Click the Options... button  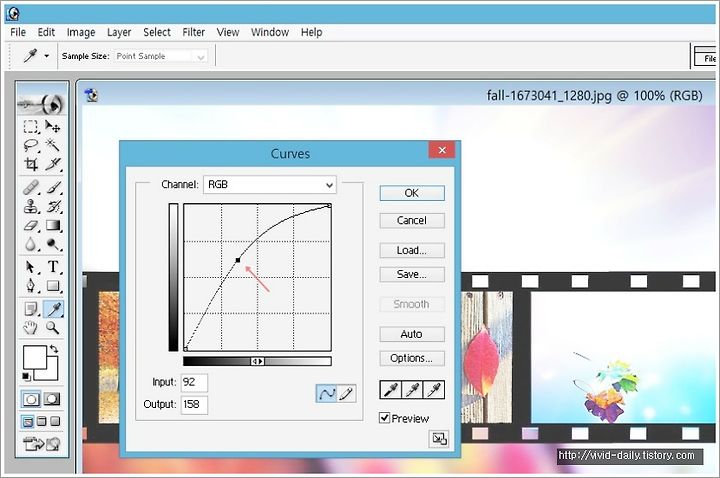(x=412, y=358)
